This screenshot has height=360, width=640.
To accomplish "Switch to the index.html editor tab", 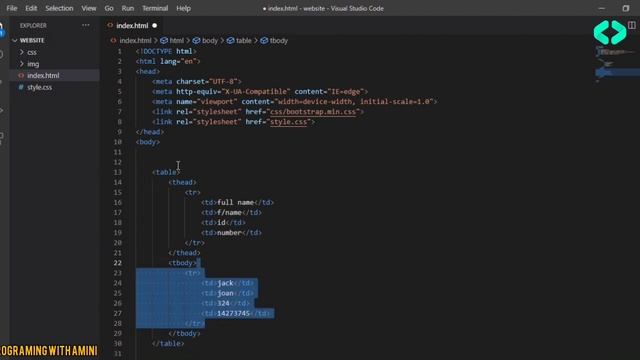I will point(132,25).
